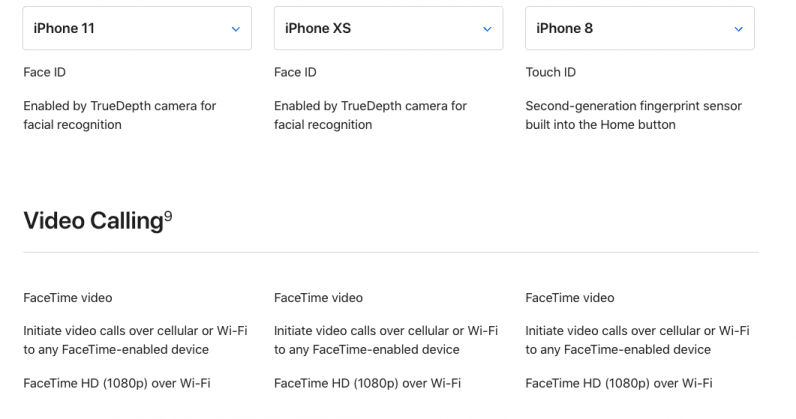Click FaceTime HD (1080p) text in middle column
This screenshot has width=796, height=419.
(367, 383)
